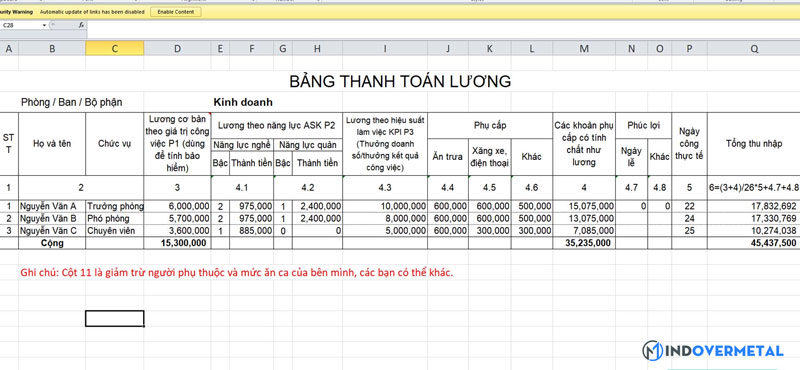Select column B header
800x370 pixels.
[52, 48]
